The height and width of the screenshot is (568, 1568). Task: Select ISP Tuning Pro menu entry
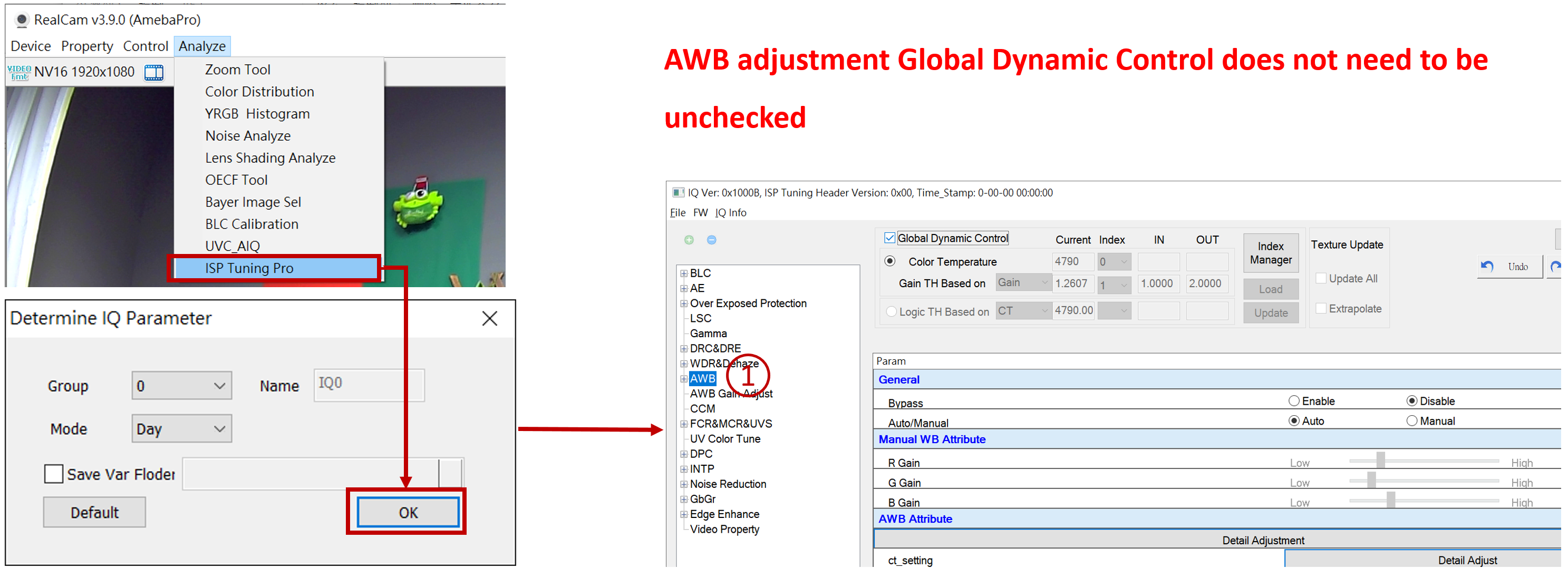(249, 268)
